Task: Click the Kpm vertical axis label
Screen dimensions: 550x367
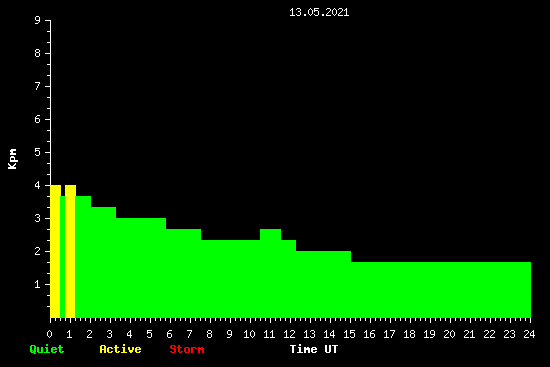Action: [13, 159]
